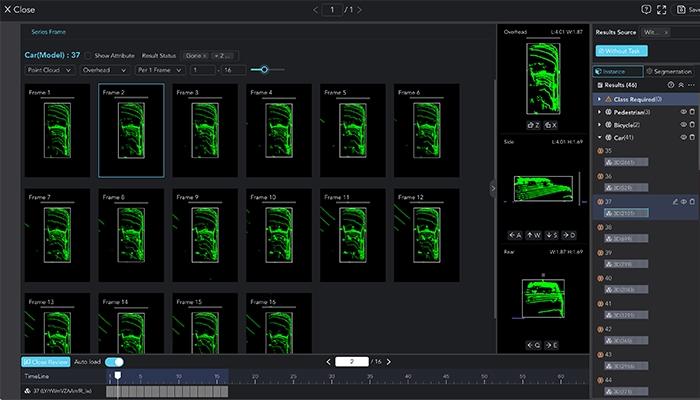700x400 pixels.
Task: Enter fullscreen mode from top bar
Action: pyautogui.click(x=662, y=9)
